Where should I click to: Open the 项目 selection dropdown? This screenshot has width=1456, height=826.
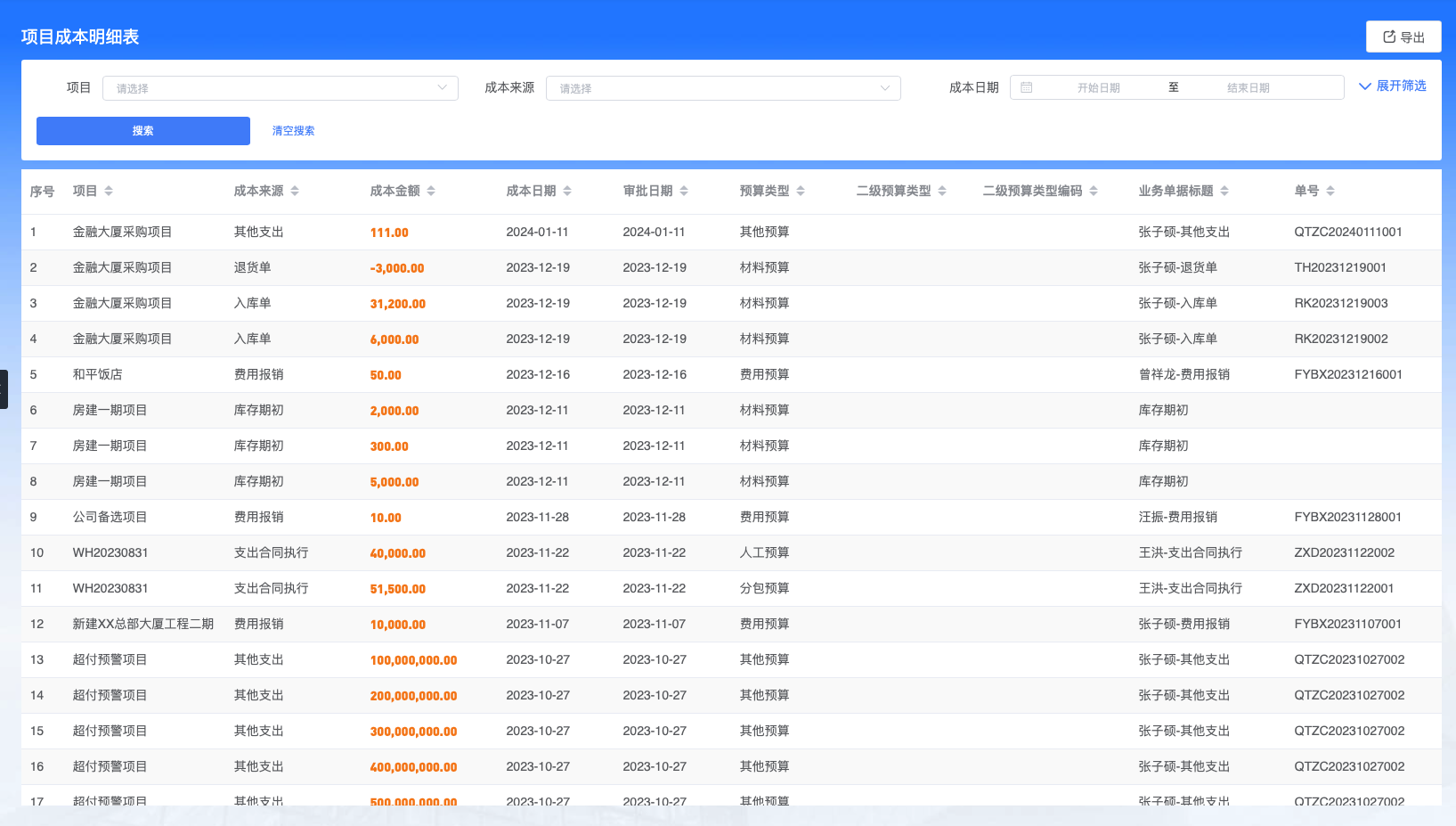tap(280, 87)
